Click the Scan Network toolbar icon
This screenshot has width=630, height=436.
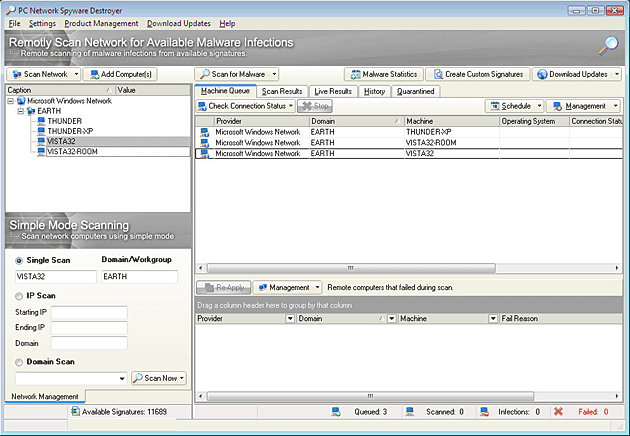16,74
